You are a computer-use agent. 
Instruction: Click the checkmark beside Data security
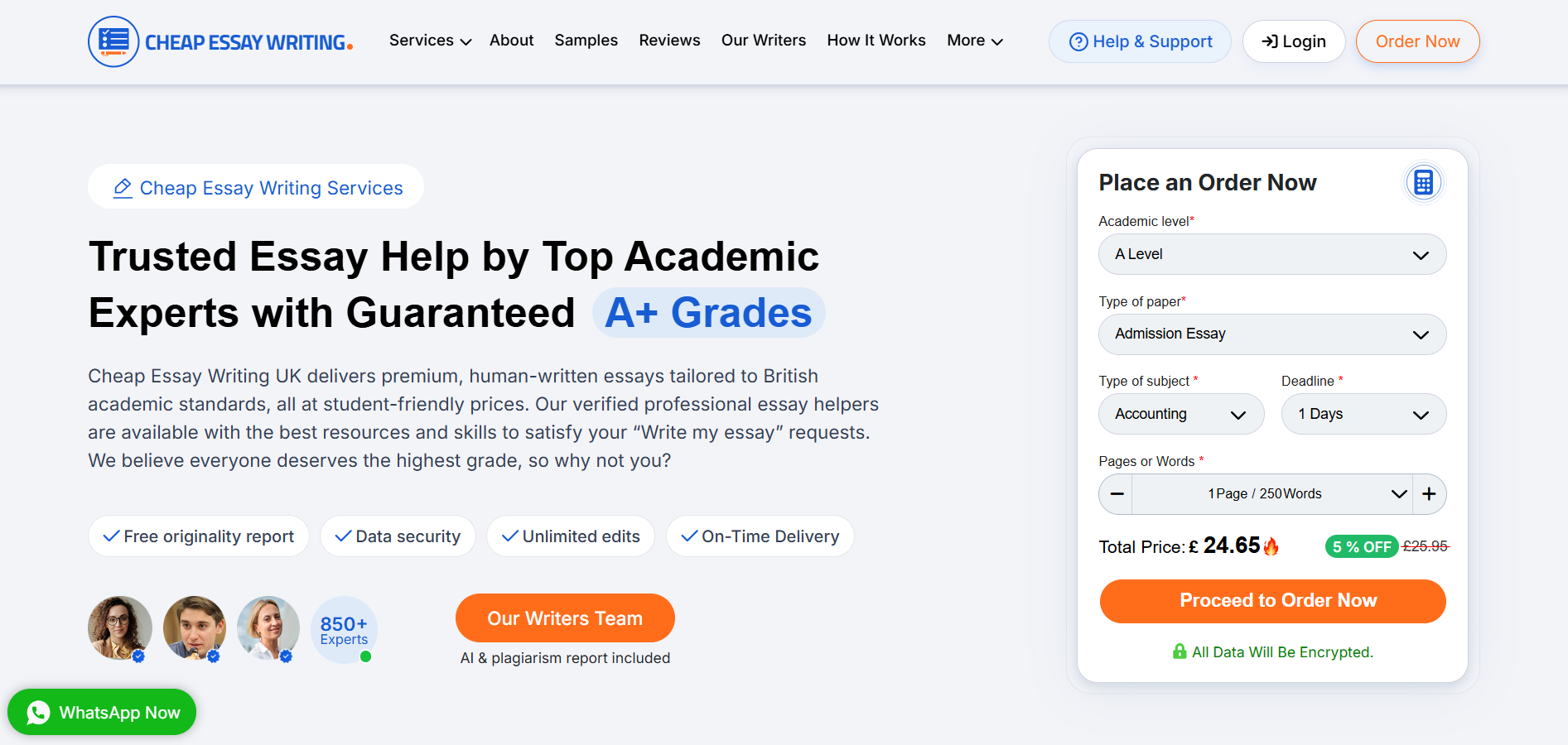(x=341, y=536)
